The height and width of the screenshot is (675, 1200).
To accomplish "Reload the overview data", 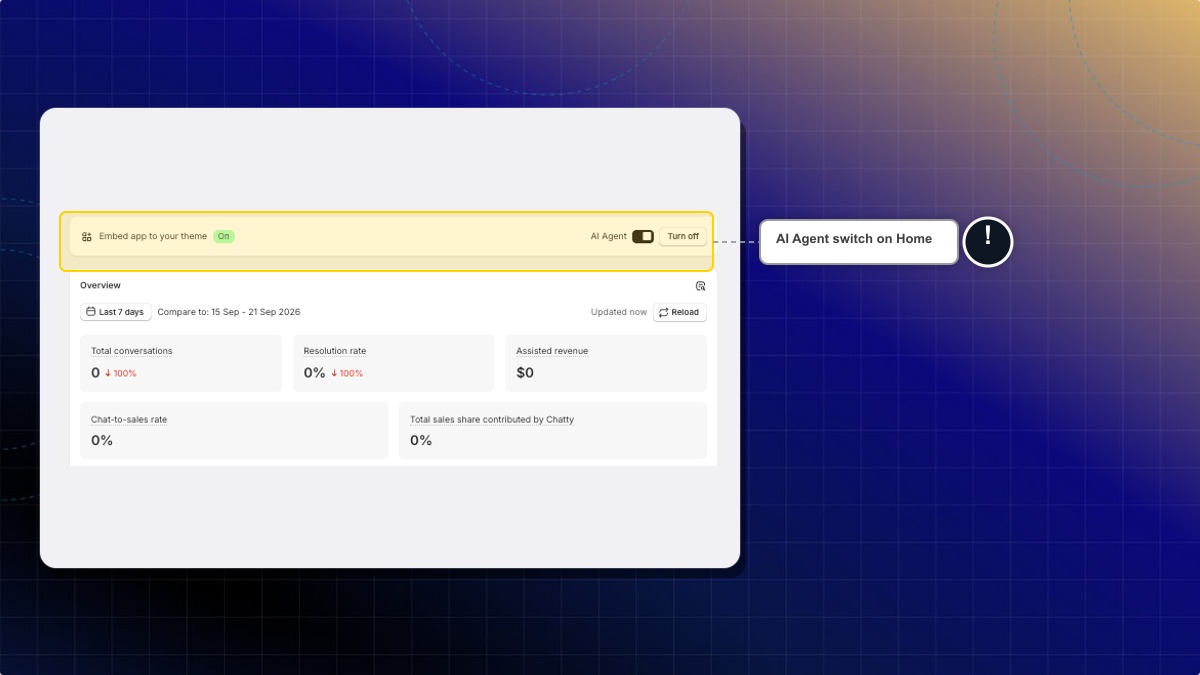I will tap(680, 312).
